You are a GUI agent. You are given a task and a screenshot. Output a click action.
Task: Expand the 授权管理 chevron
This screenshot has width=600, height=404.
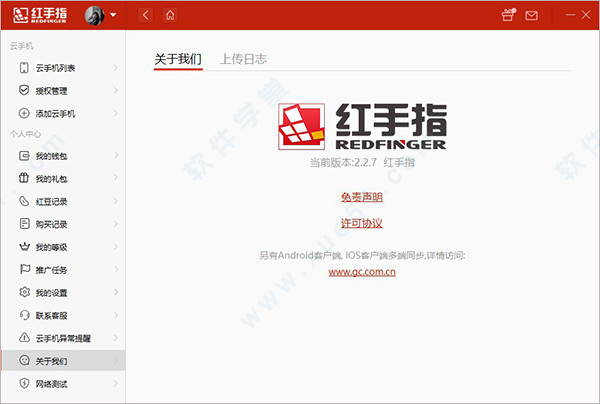pyautogui.click(x=116, y=91)
